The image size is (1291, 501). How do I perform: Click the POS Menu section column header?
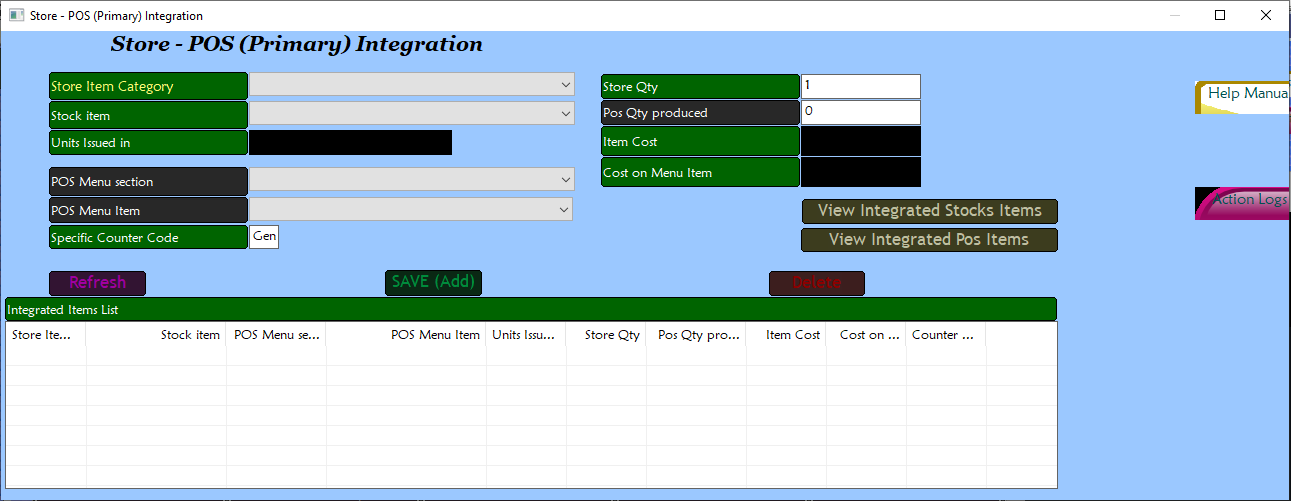(277, 335)
